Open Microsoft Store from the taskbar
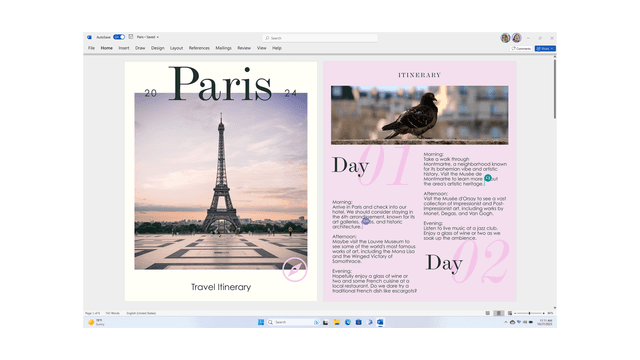Image resolution: width=640 pixels, height=360 pixels. tap(358, 322)
